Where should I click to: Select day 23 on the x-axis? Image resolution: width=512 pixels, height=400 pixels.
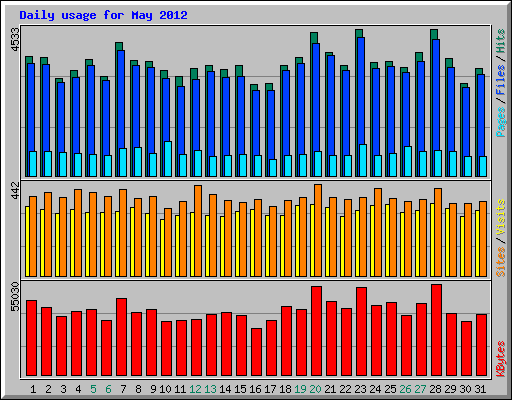(x=360, y=389)
